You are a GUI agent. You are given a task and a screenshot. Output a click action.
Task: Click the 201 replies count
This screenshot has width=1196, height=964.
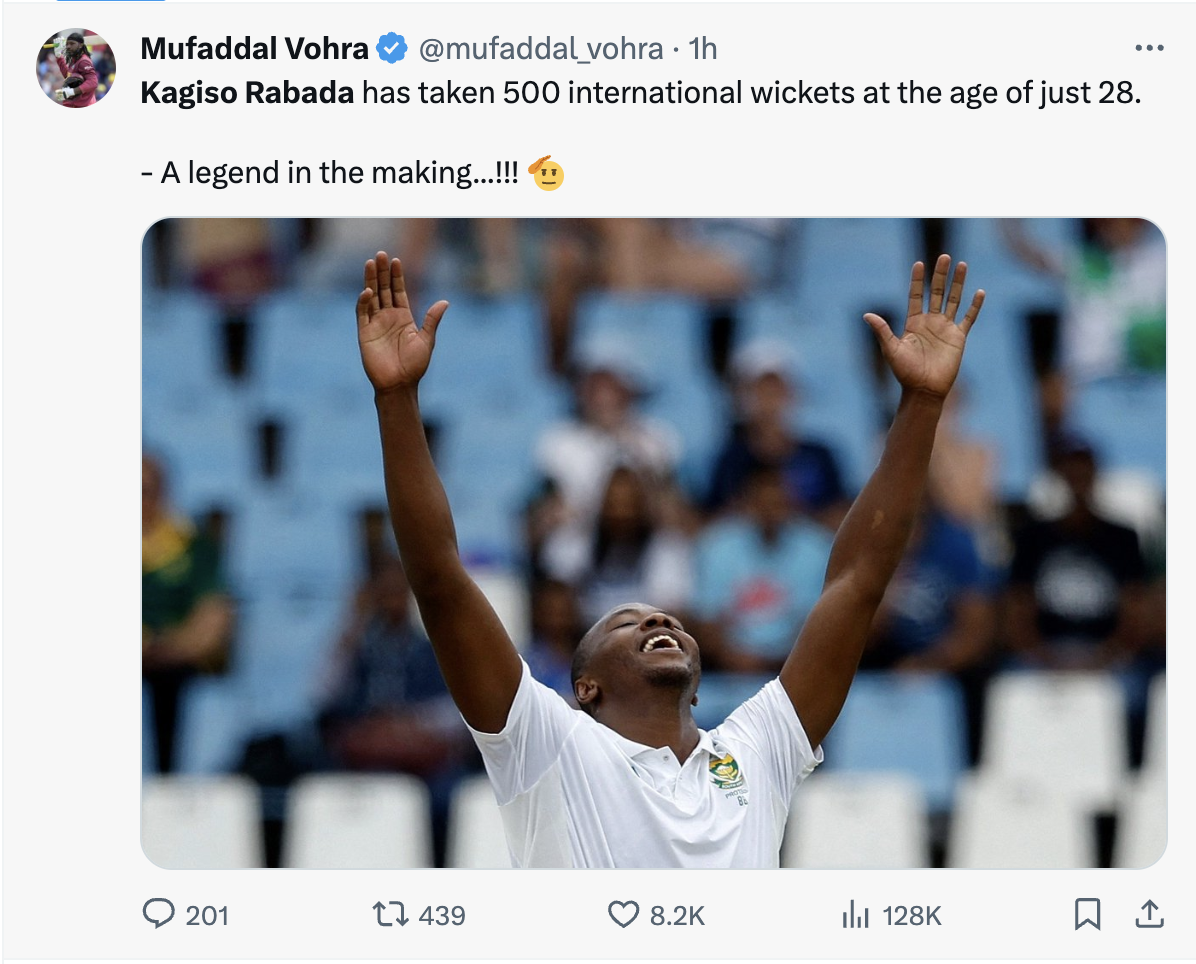pyautogui.click(x=207, y=915)
